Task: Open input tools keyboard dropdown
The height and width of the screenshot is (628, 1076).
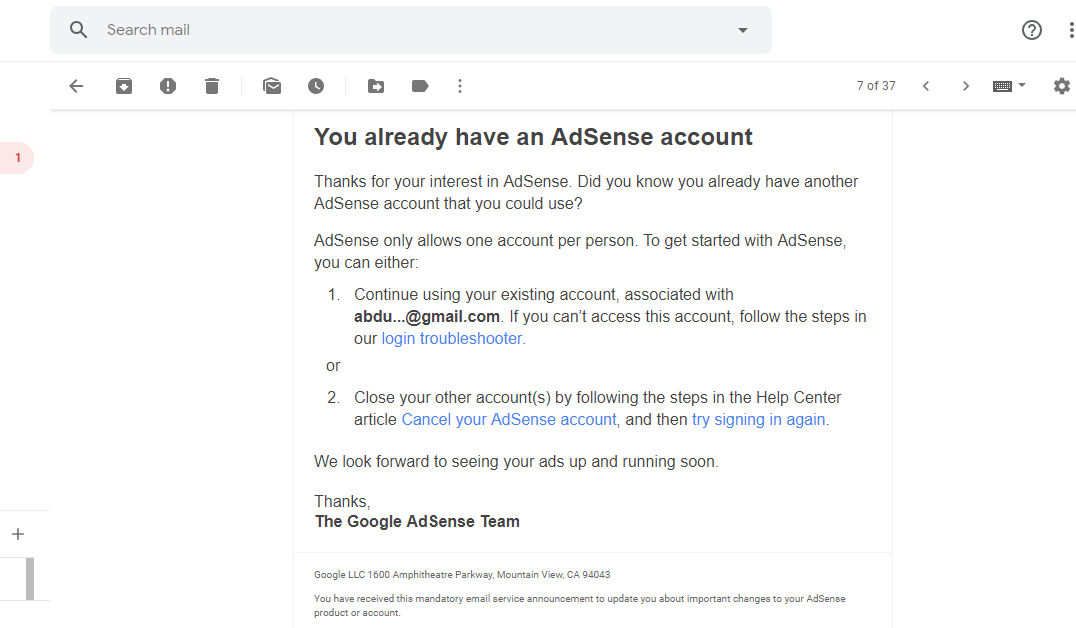Action: [x=1009, y=86]
